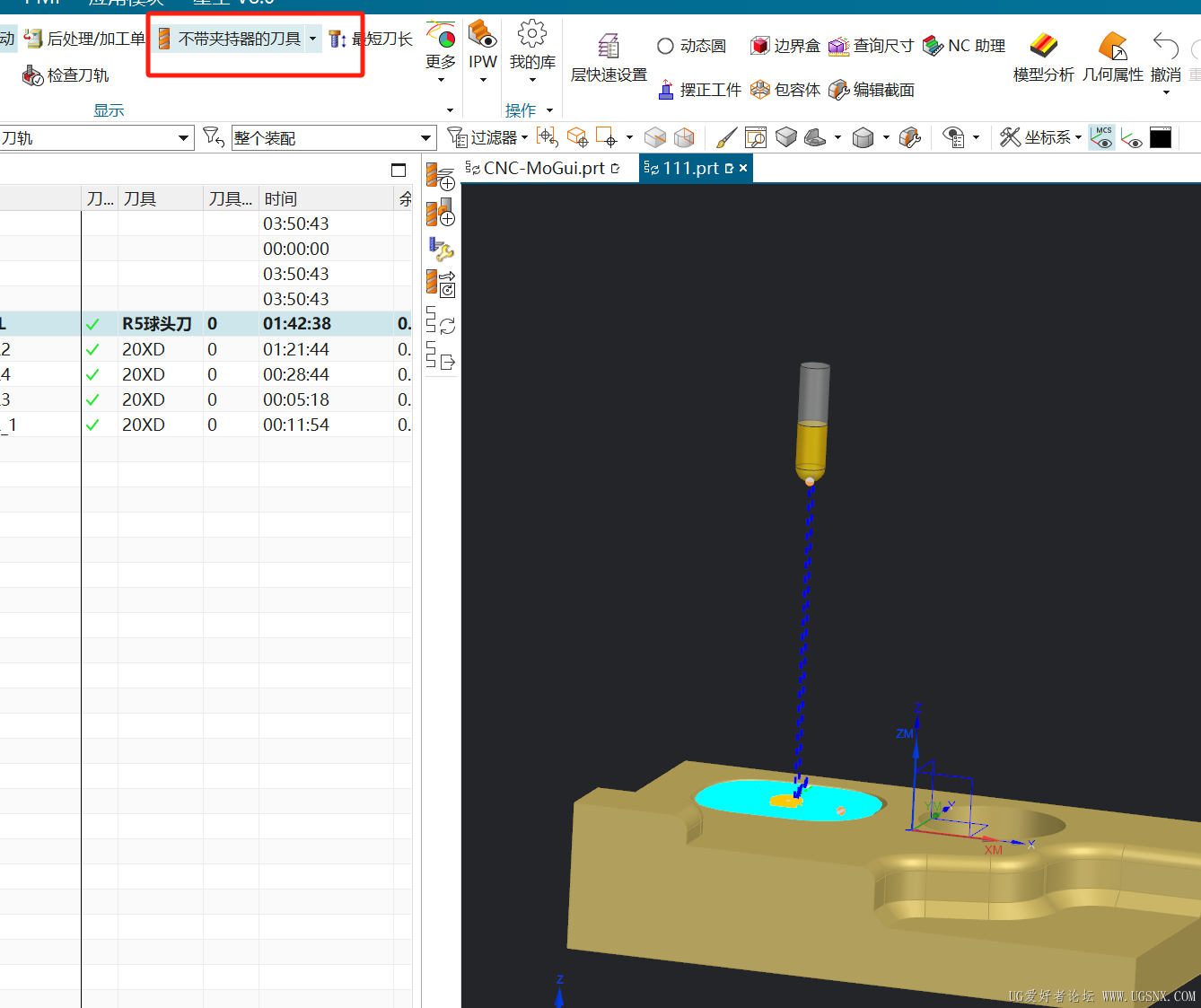The width and height of the screenshot is (1201, 1008).
Task: Click the ball-end cutter in the viewport
Action: coord(811,424)
